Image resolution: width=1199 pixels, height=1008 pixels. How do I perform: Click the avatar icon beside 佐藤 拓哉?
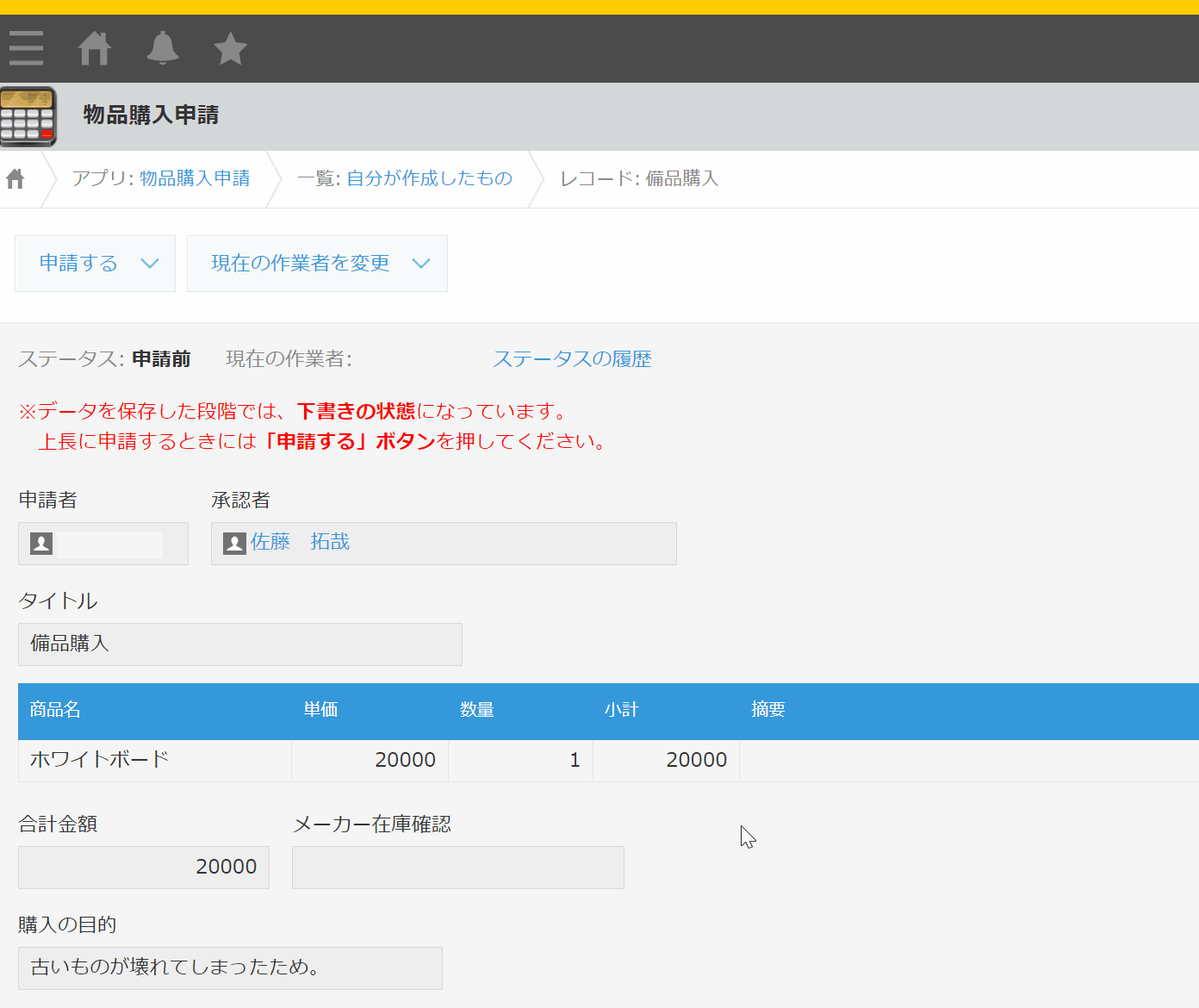[234, 544]
